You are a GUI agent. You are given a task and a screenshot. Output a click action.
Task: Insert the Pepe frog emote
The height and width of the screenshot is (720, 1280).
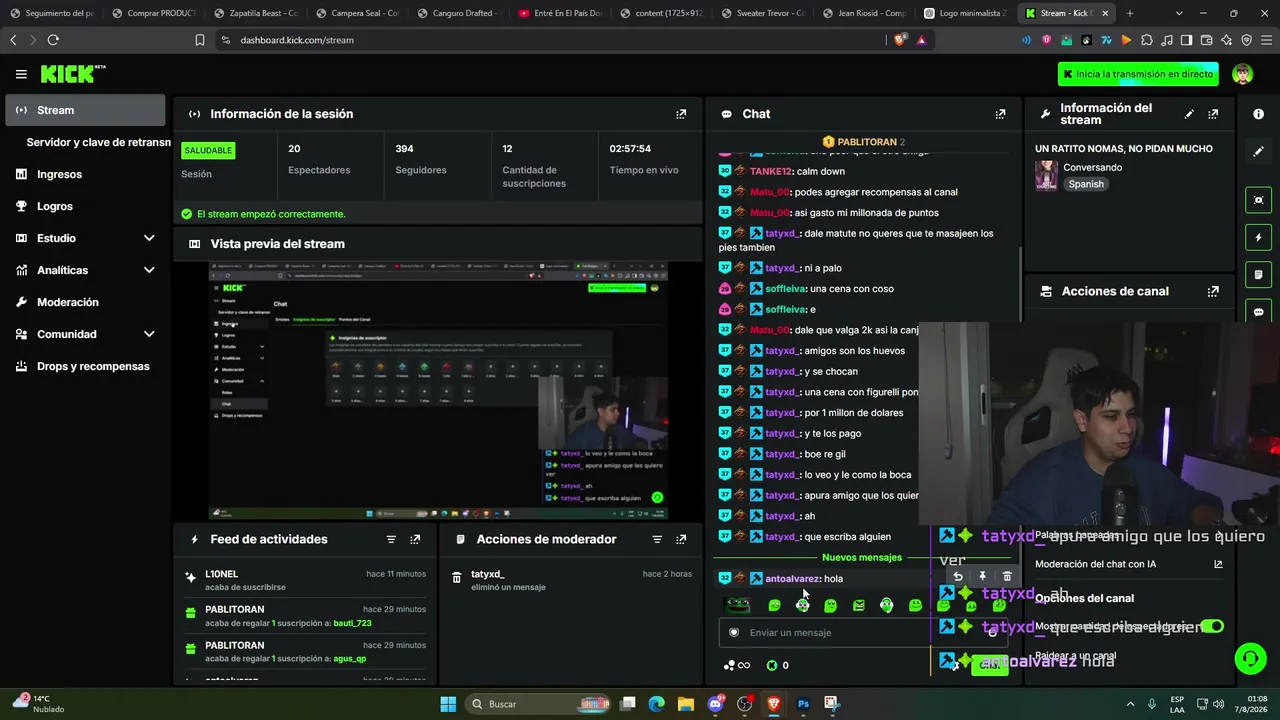(x=737, y=605)
